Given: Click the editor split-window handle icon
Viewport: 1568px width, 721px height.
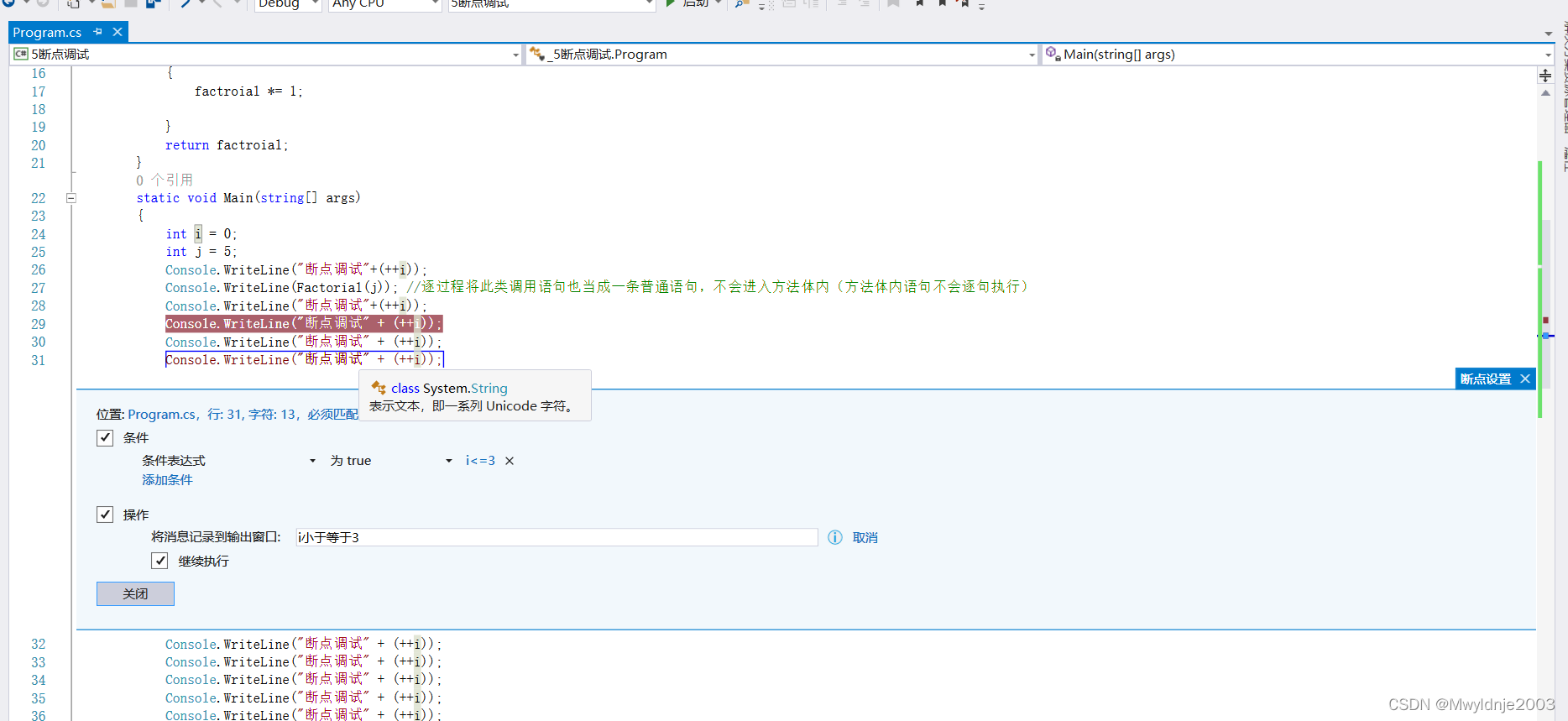Looking at the screenshot, I should coord(1545,76).
